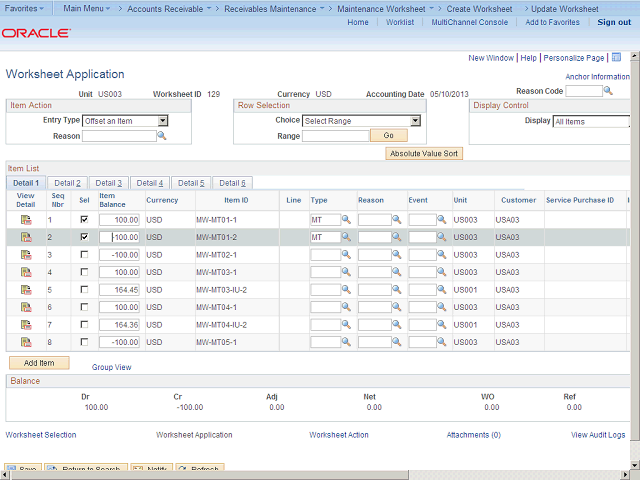Click Reason Code lookup magnifier
The image size is (640, 480).
pos(610,91)
